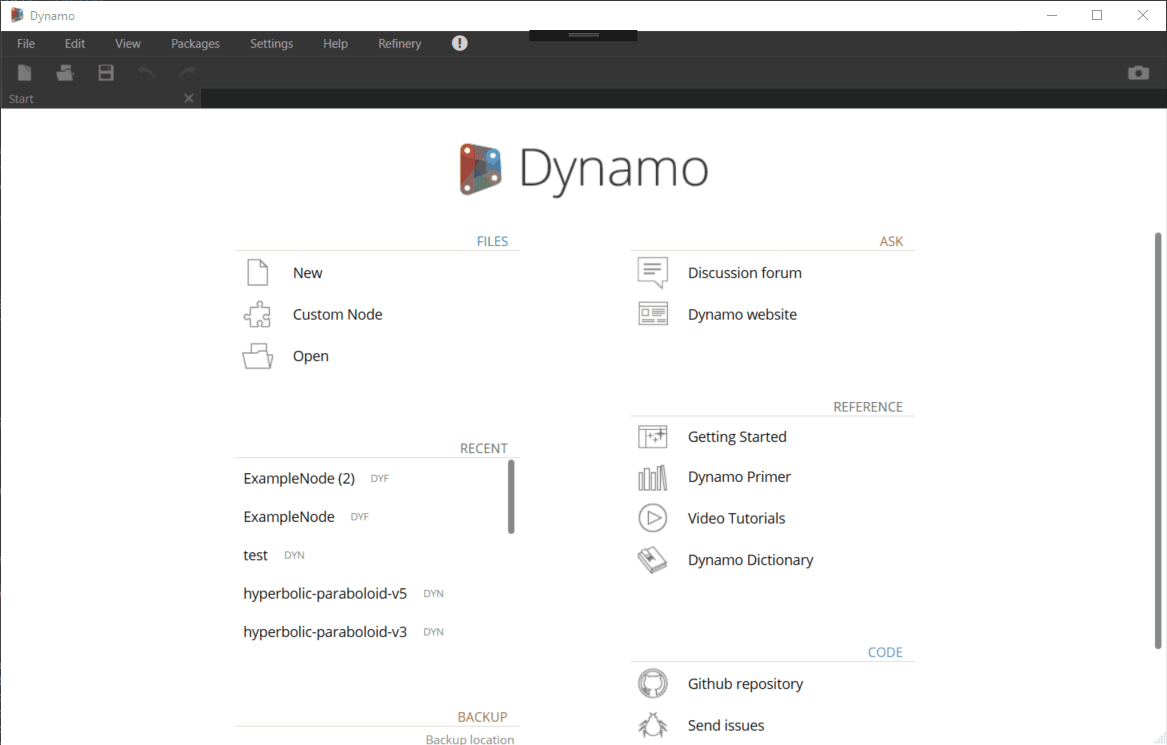The image size is (1167, 745).
Task: Click the bug icon for Send issues
Action: (x=653, y=725)
